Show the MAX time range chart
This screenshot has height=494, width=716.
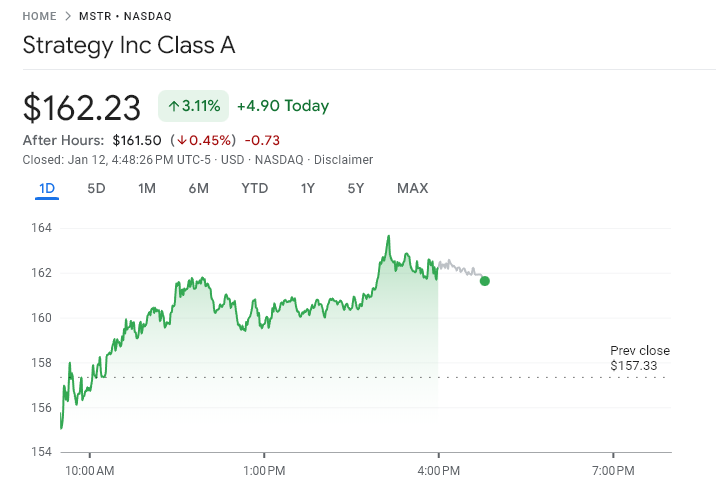[x=412, y=188]
